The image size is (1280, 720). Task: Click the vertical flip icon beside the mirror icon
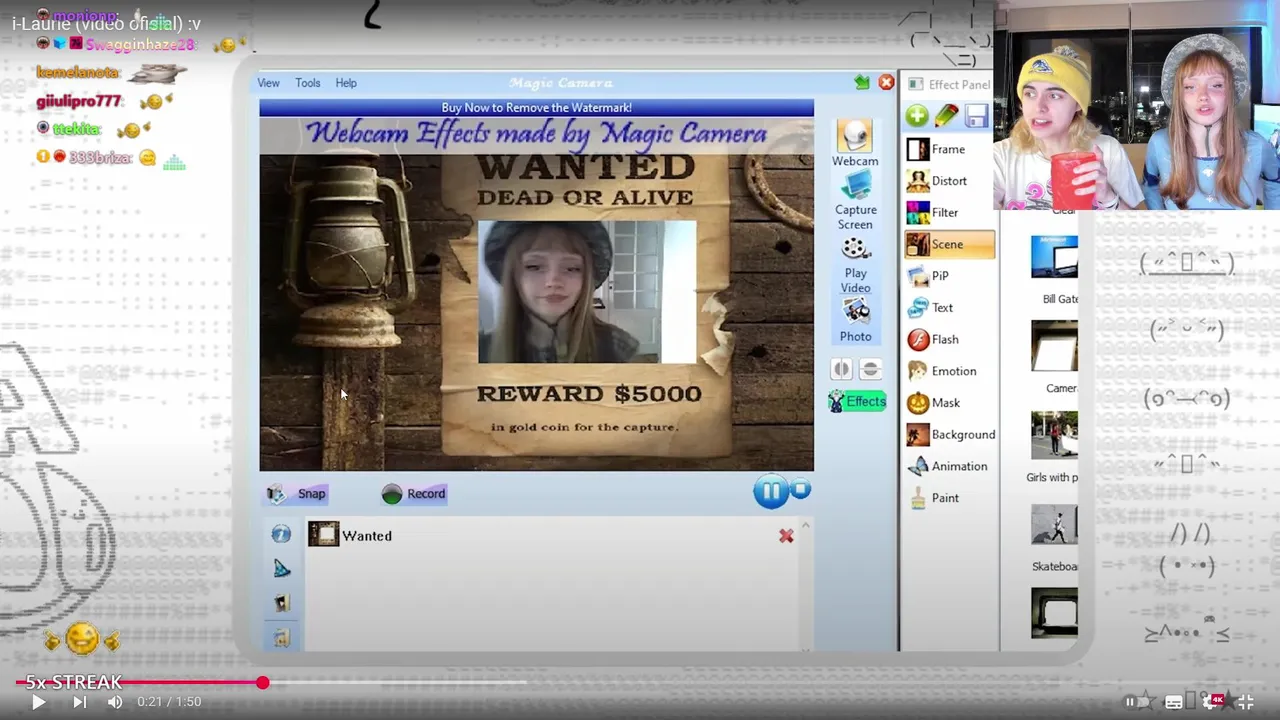click(x=870, y=370)
